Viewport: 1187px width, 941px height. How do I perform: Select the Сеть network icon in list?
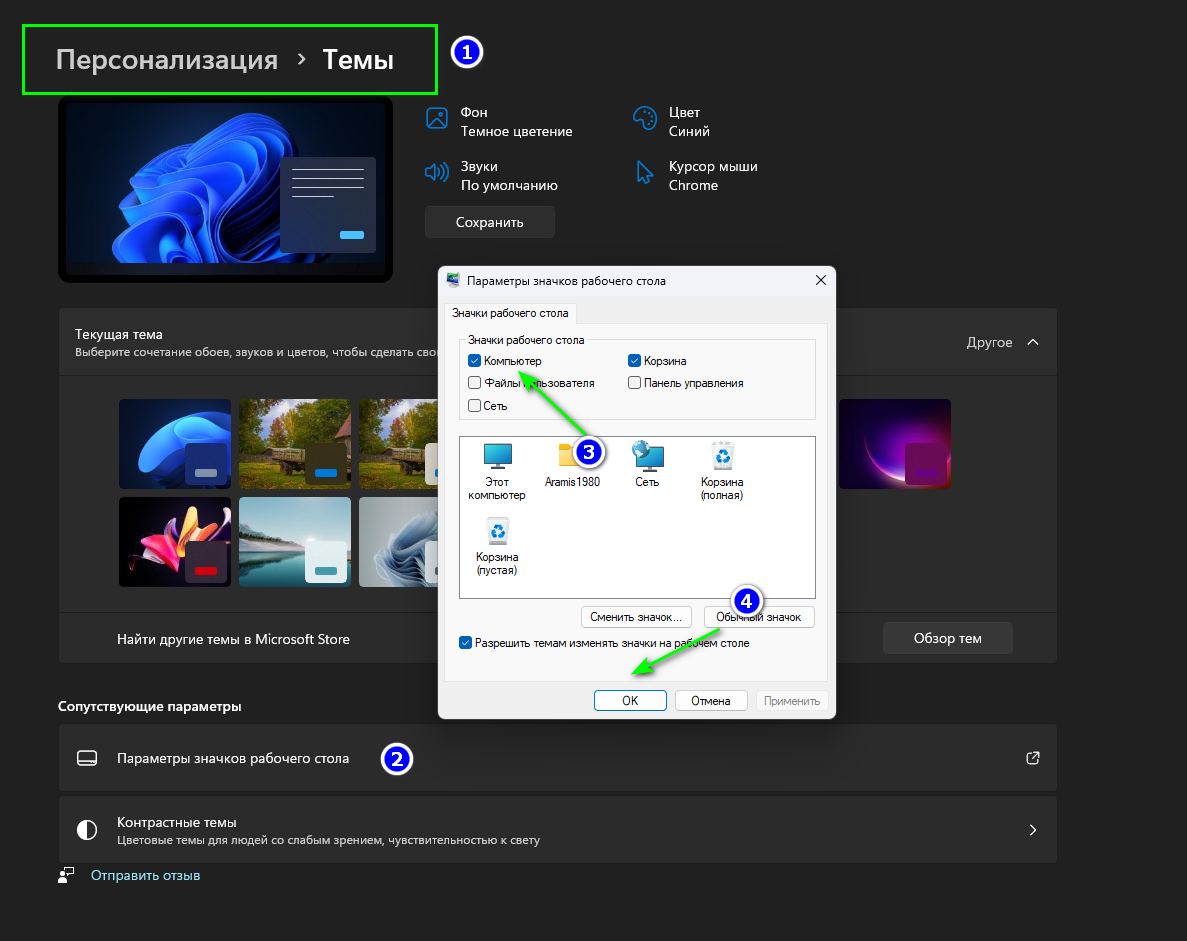[647, 465]
